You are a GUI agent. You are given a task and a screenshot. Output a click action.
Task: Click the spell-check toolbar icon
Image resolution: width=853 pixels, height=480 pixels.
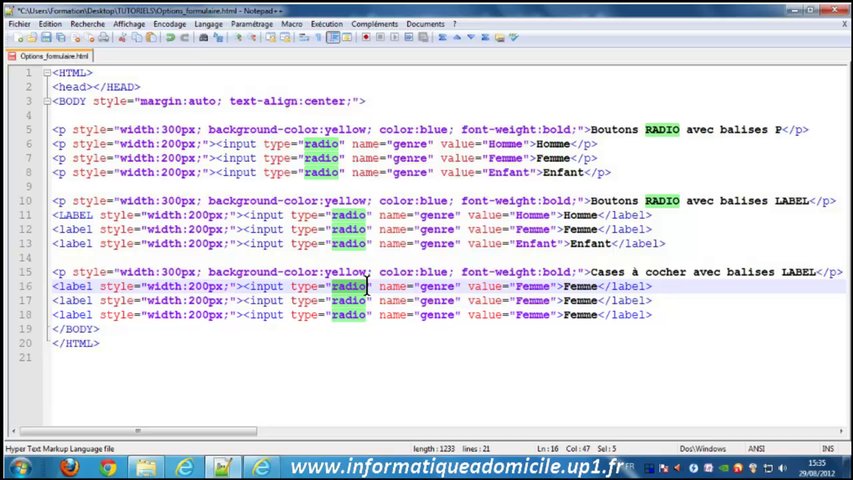[x=514, y=38]
